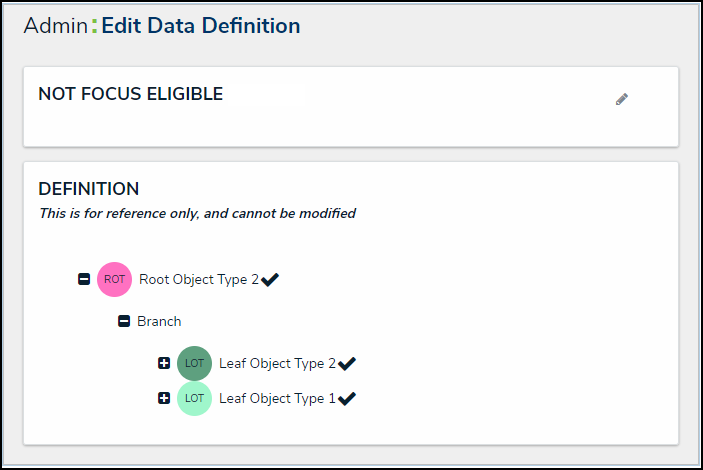The image size is (703, 470).
Task: Click the reference-only italic note
Action: [x=197, y=213]
